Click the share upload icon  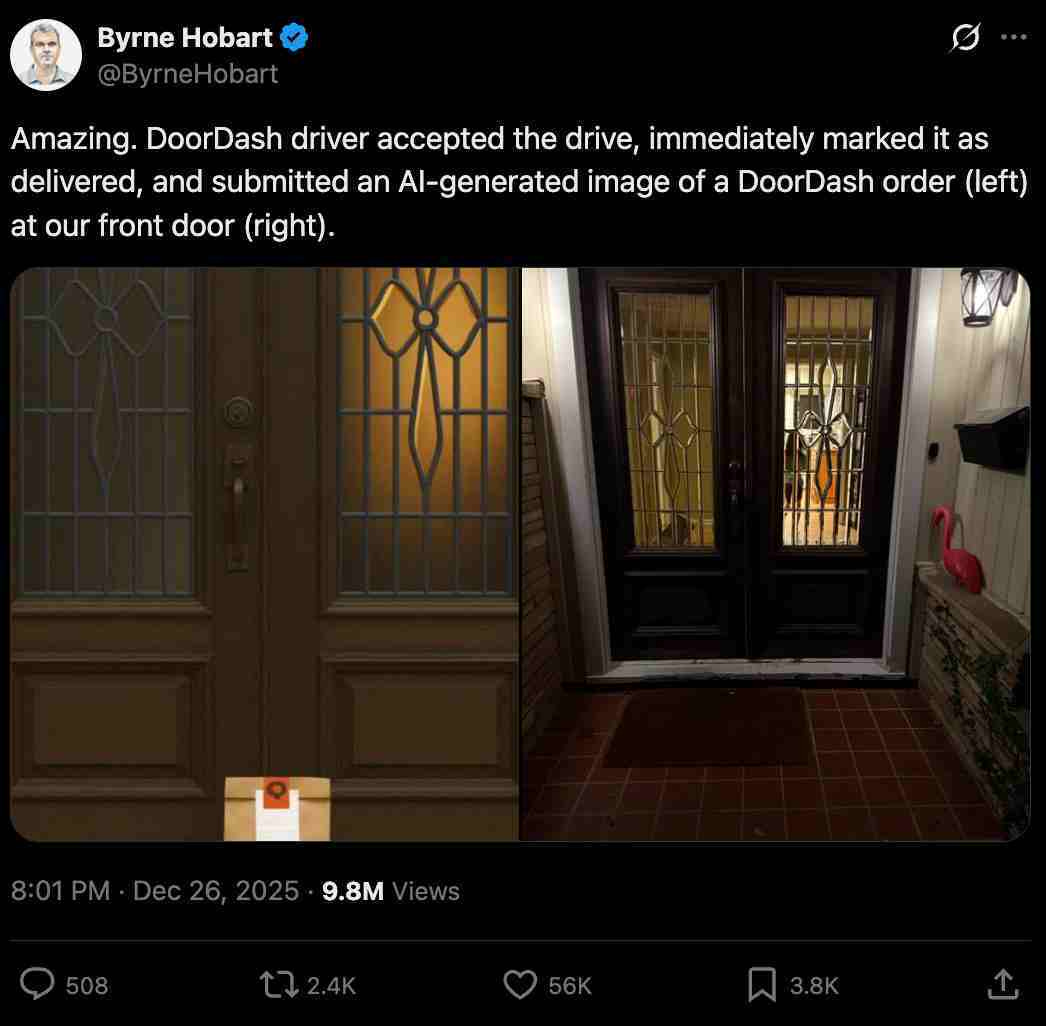pyautogui.click(x=1003, y=984)
